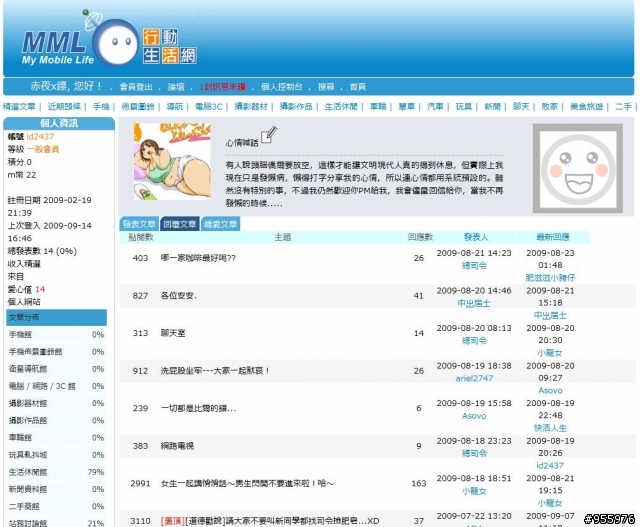This screenshot has height=527, width=640.
Task: Open thread 女生一起講悄悄話
Action: (247, 483)
